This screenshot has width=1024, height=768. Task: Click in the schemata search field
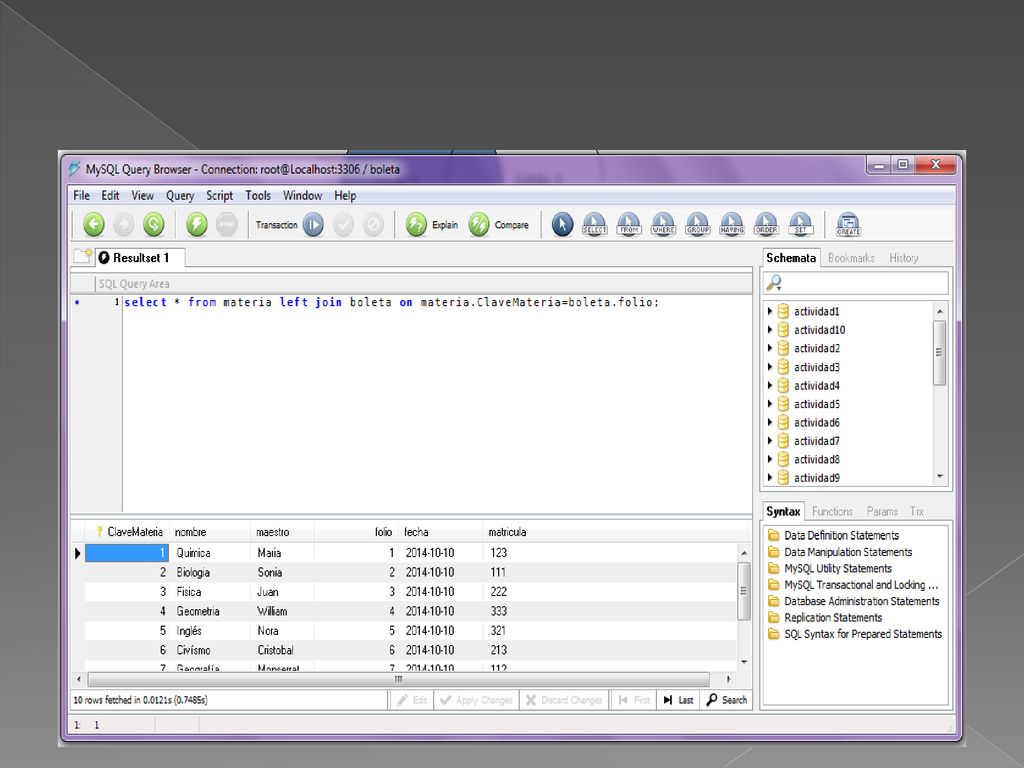point(865,283)
